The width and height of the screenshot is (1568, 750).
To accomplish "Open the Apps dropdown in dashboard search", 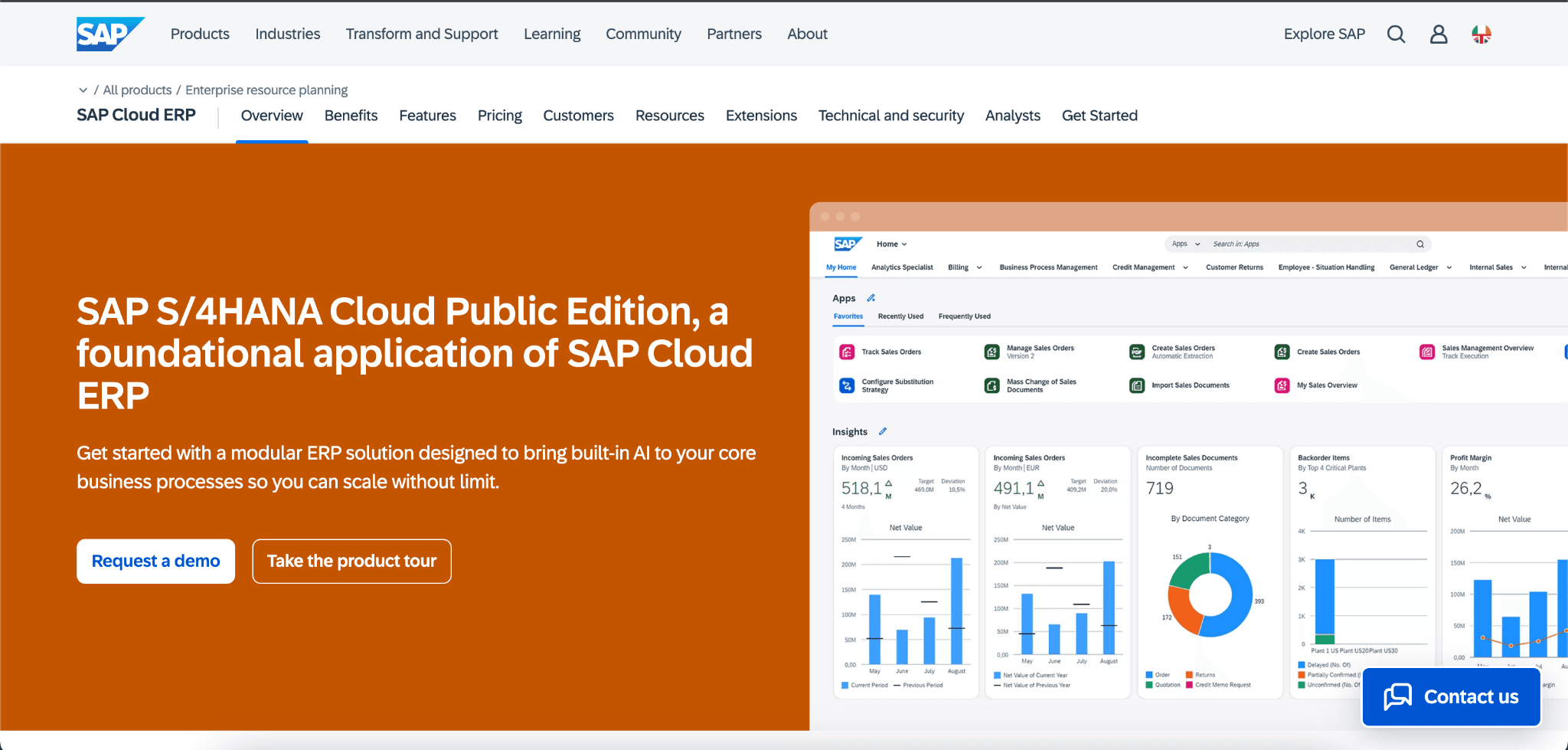I will point(1186,244).
